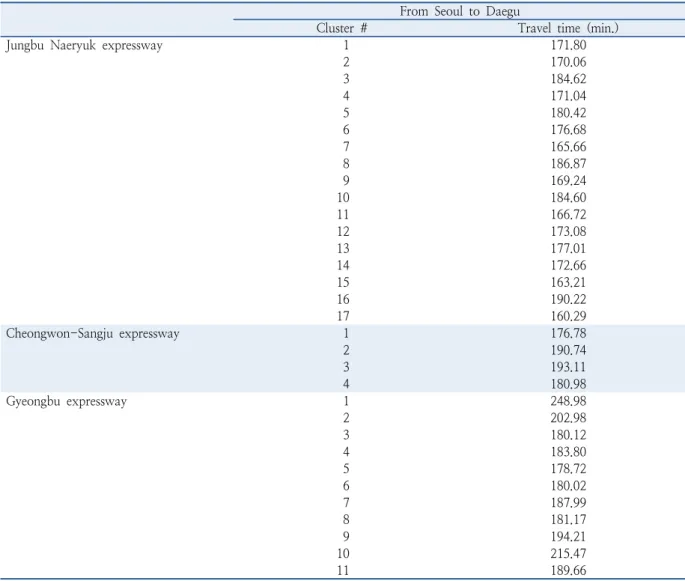Image resolution: width=685 pixels, height=581 pixels.
Task: Click cluster number 1 in the 176.78 row
Action: tap(346, 333)
